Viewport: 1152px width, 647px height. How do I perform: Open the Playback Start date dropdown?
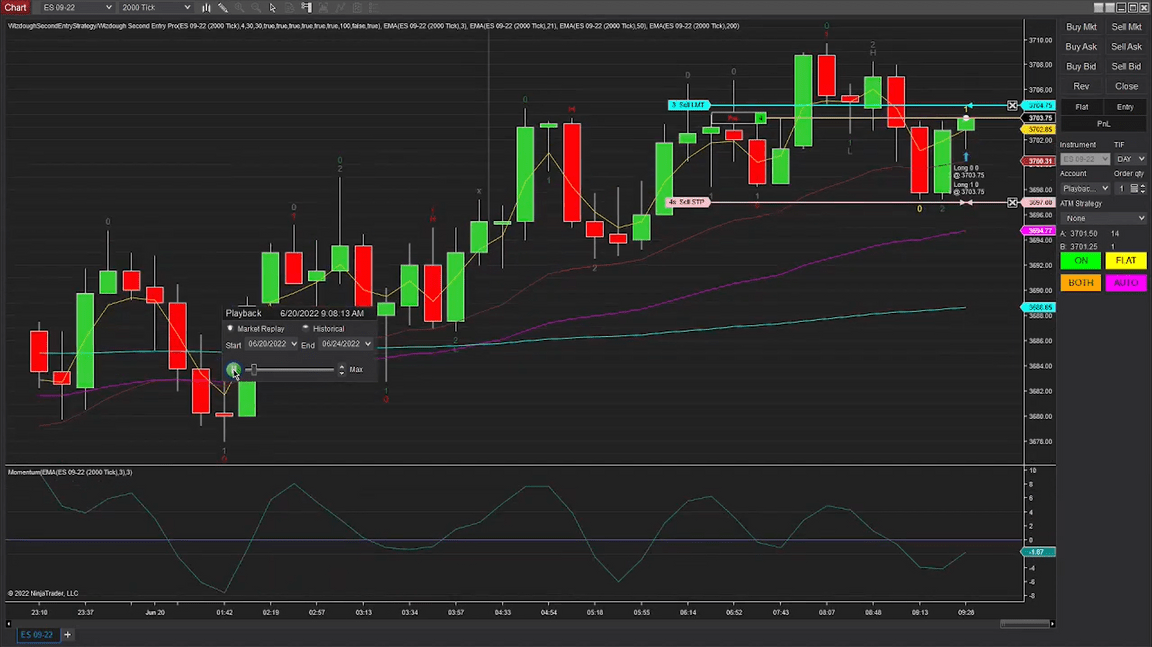[272, 344]
